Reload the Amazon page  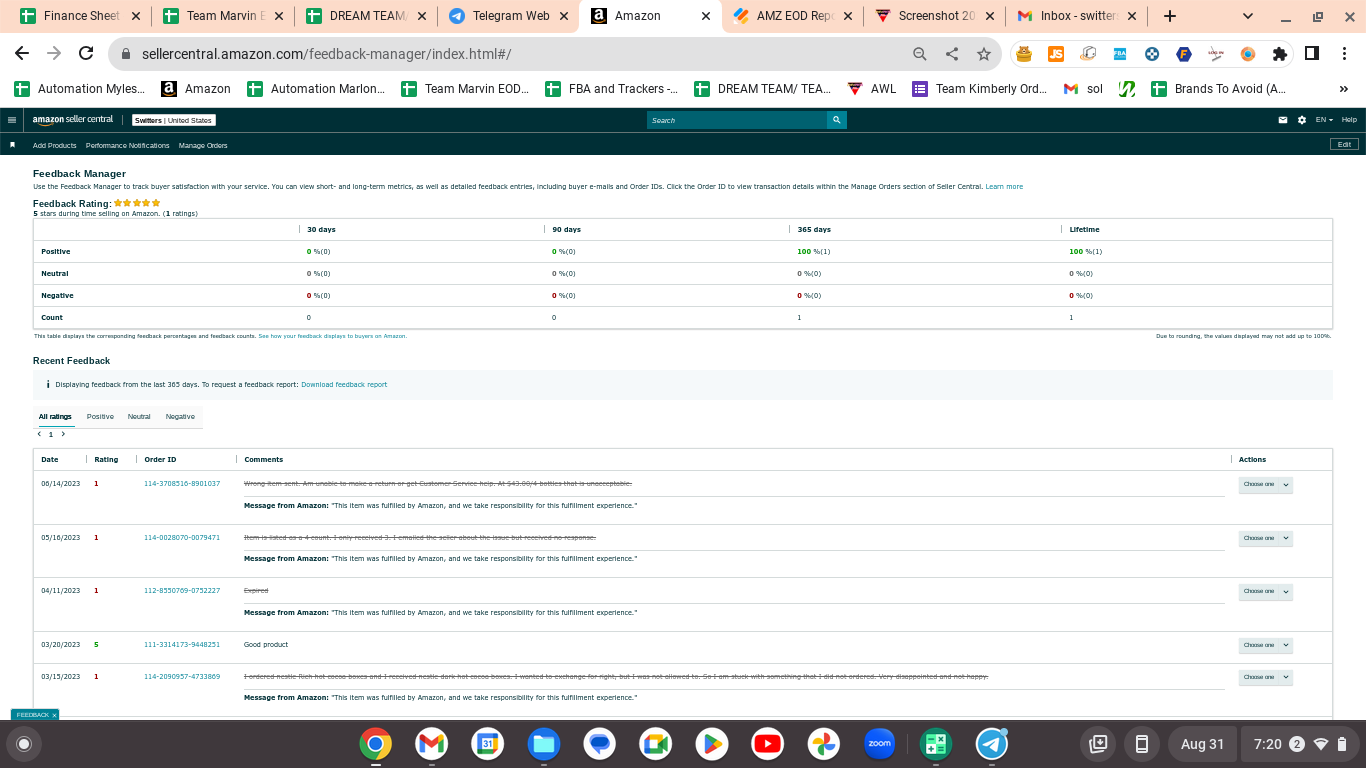tap(86, 54)
